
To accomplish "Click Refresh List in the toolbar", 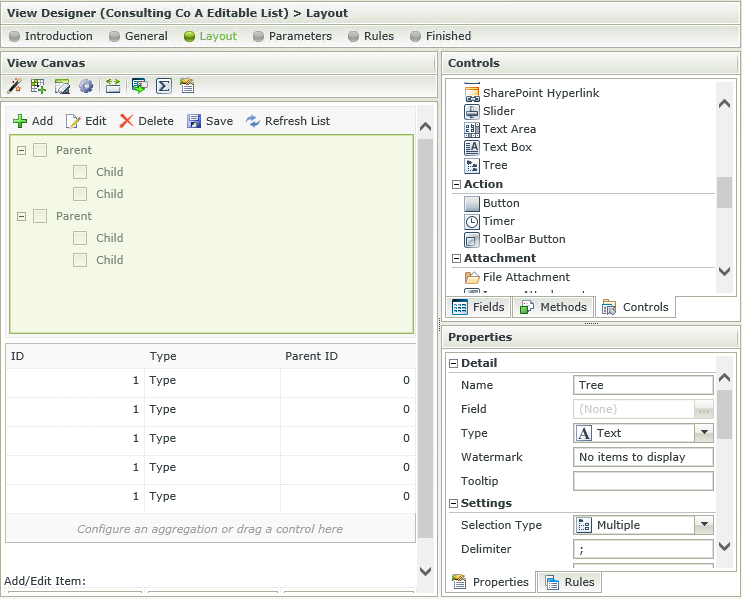I will 288,121.
